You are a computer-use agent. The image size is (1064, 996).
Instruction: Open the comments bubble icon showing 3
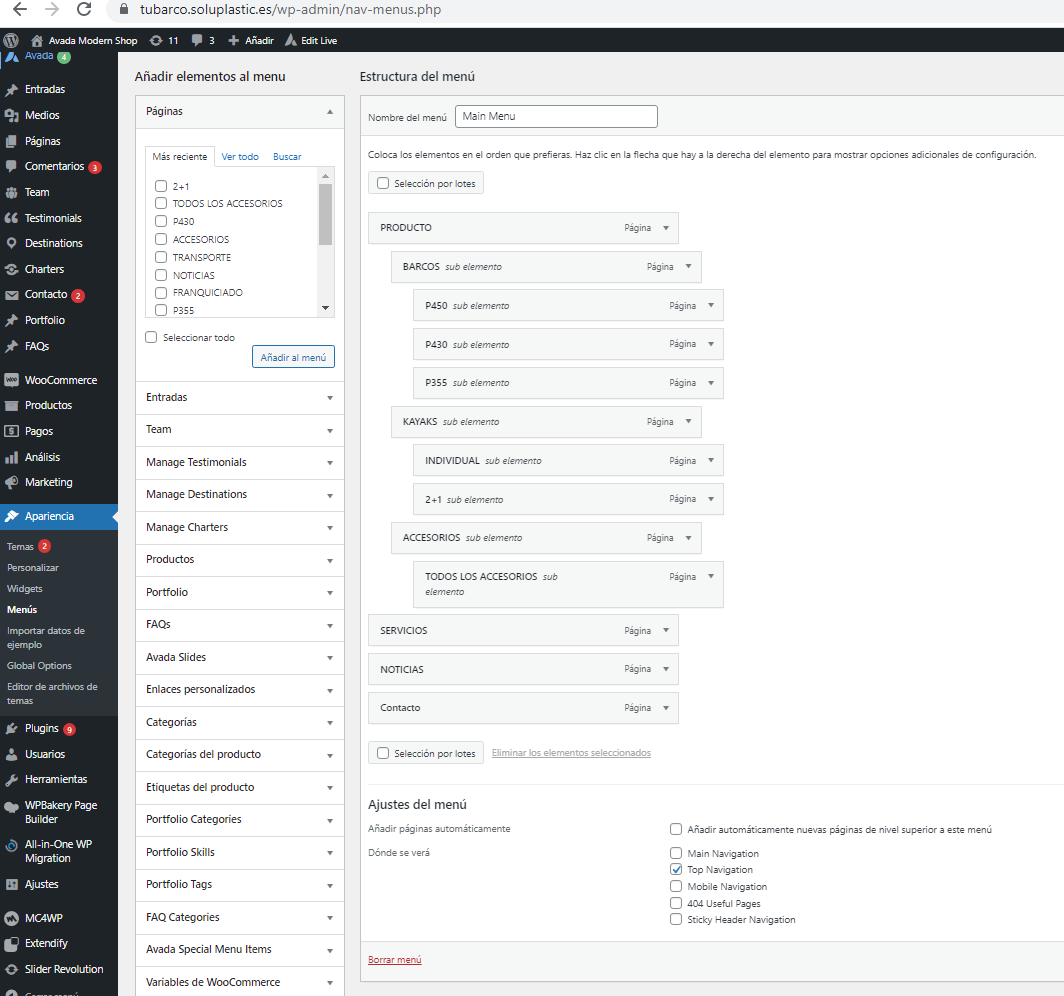pos(197,41)
